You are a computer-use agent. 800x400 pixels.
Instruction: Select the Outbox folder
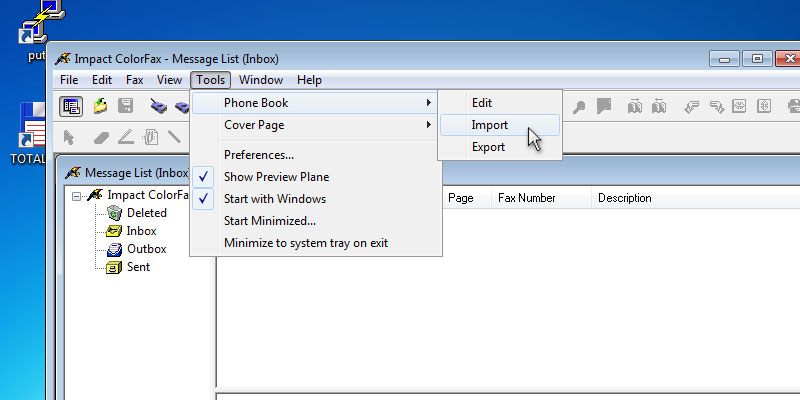coord(146,249)
